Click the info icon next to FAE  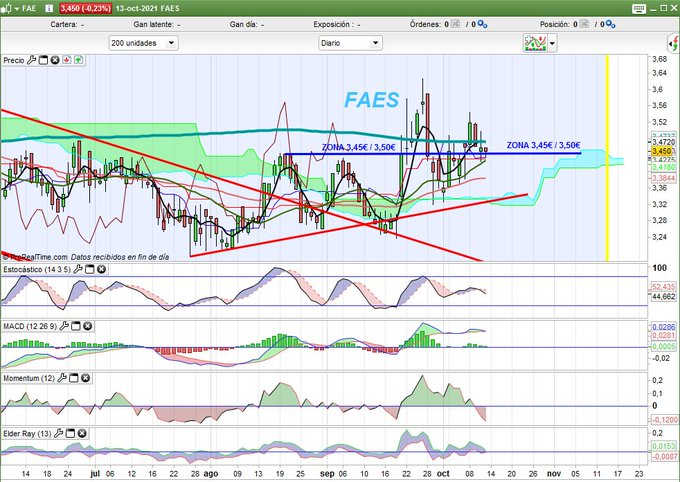49,8
